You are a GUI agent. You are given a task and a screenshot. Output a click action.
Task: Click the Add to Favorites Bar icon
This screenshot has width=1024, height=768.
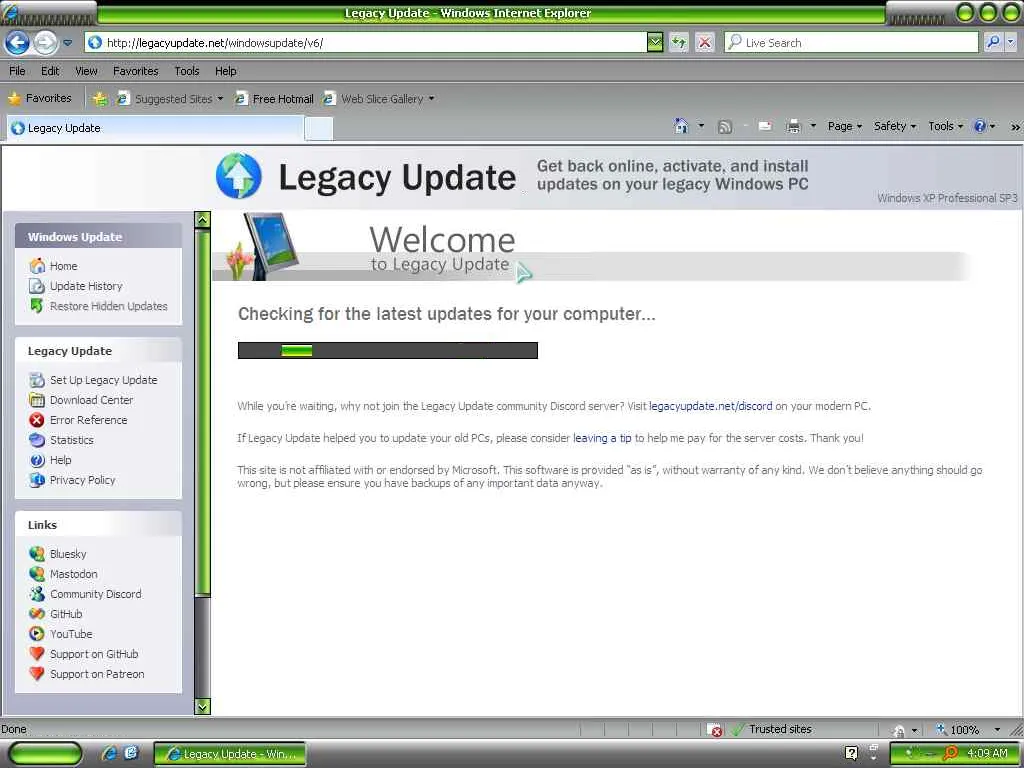coord(99,99)
